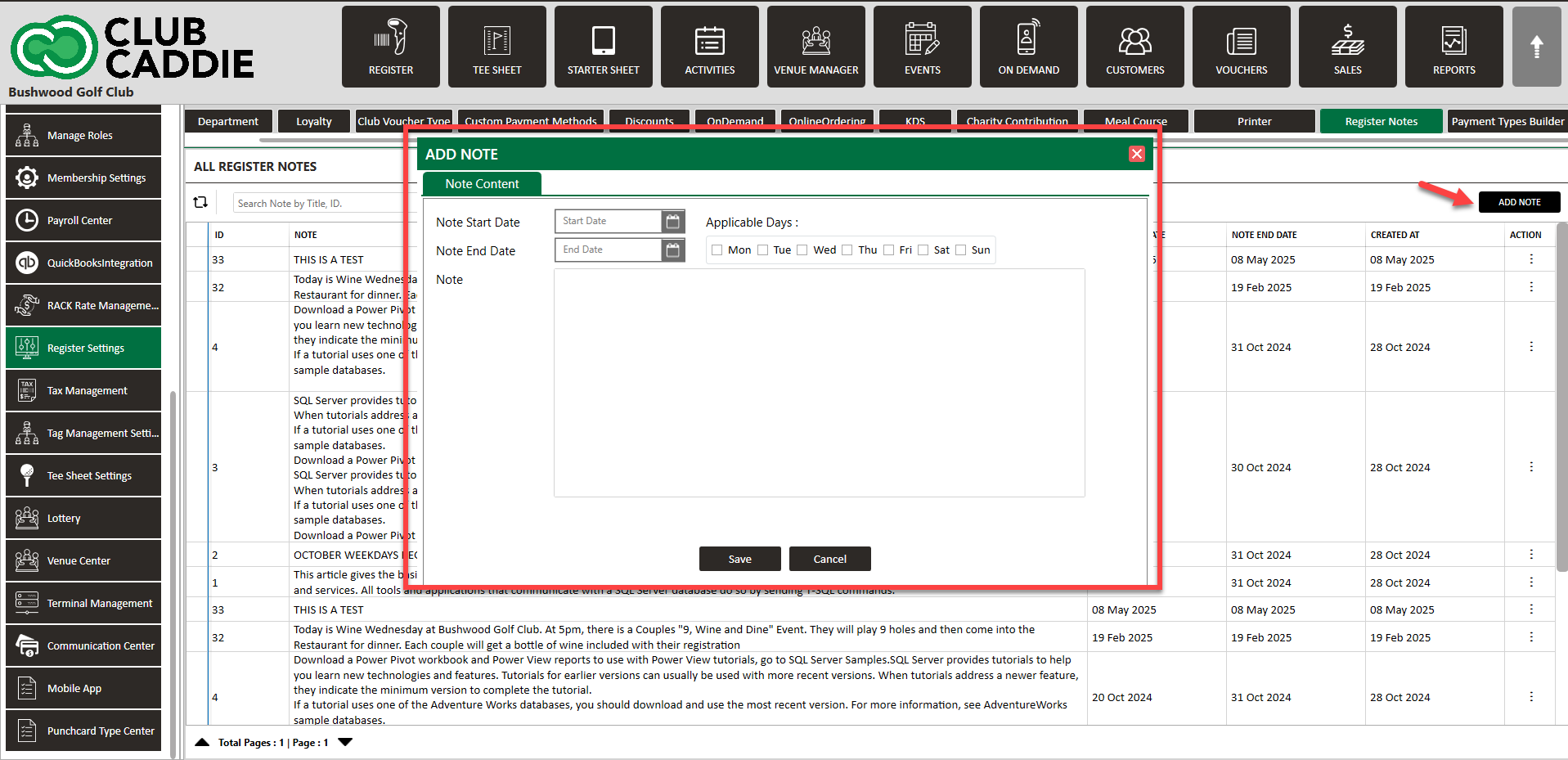Open calendar picker for Note Start Date
The width and height of the screenshot is (1568, 760).
tap(672, 222)
